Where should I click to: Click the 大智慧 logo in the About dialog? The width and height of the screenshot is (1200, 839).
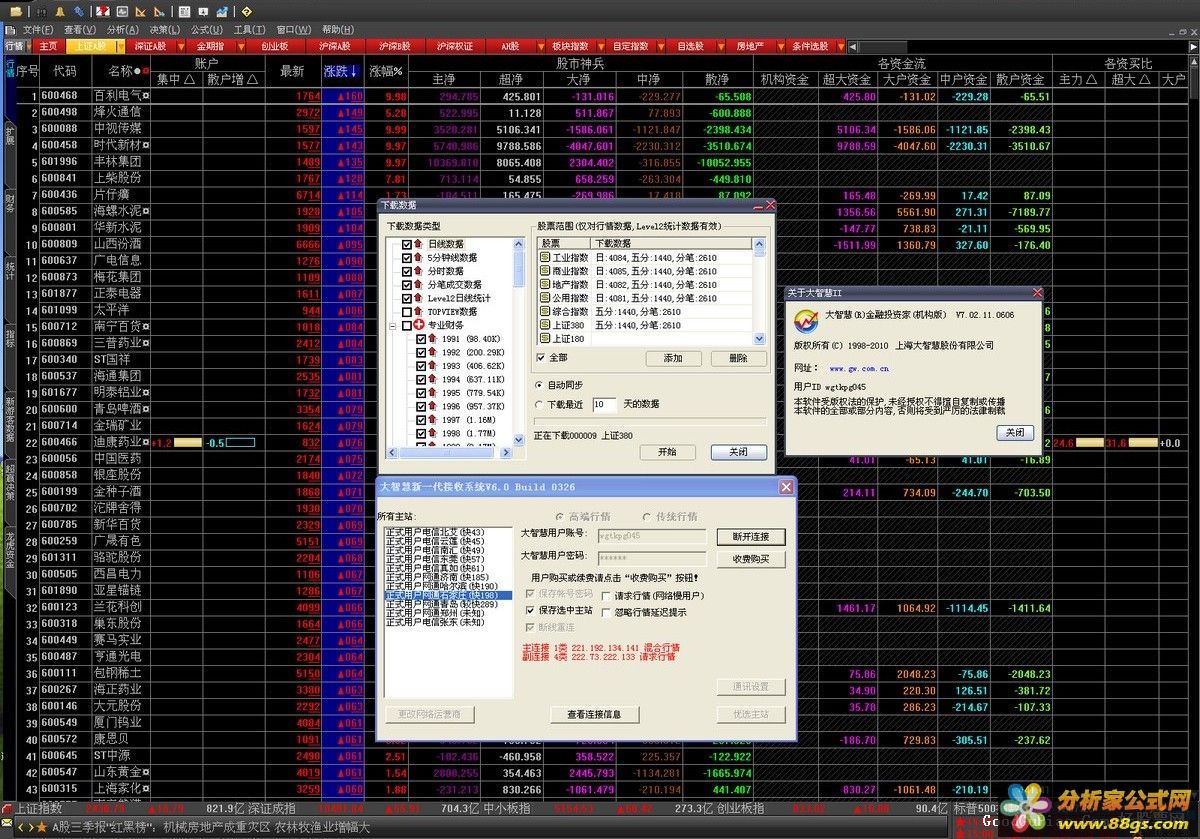tap(807, 321)
